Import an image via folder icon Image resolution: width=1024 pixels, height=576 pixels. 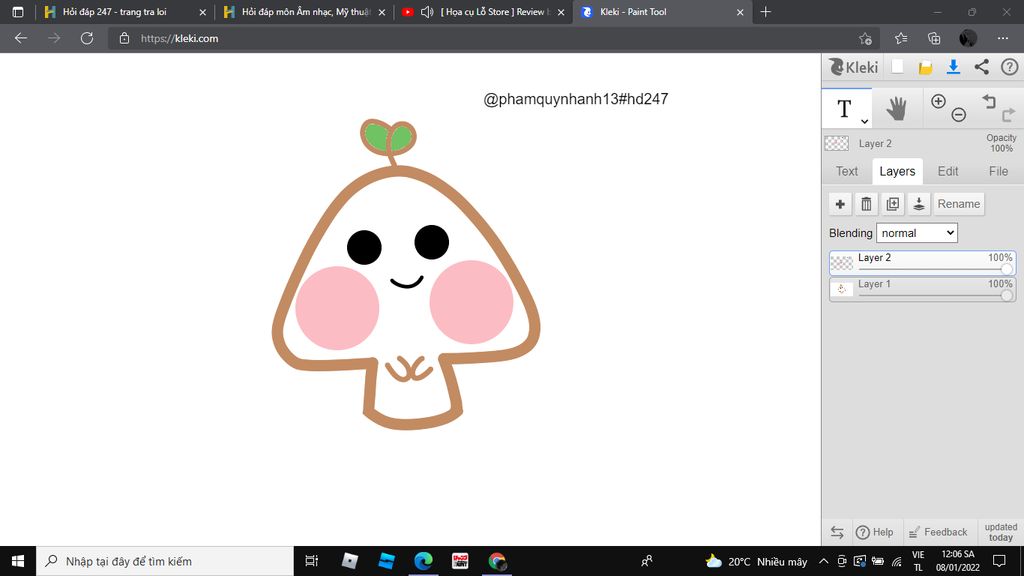tap(925, 67)
